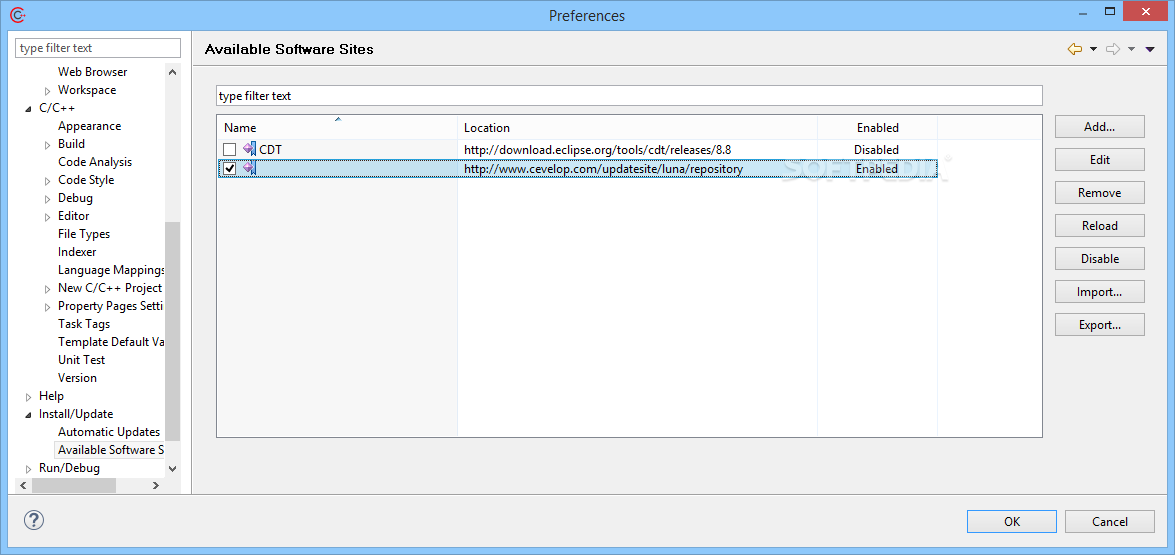Confirm with the OK button
Screen dimensions: 1175x555
[1012, 521]
